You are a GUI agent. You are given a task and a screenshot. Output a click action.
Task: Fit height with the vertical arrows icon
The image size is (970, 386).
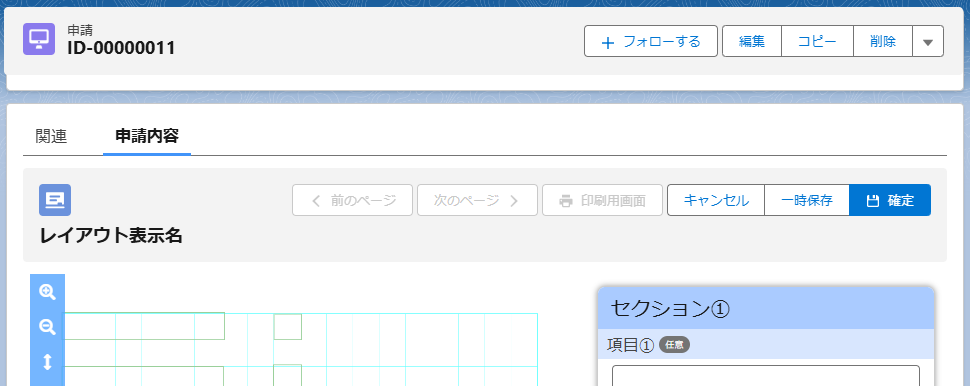point(48,362)
